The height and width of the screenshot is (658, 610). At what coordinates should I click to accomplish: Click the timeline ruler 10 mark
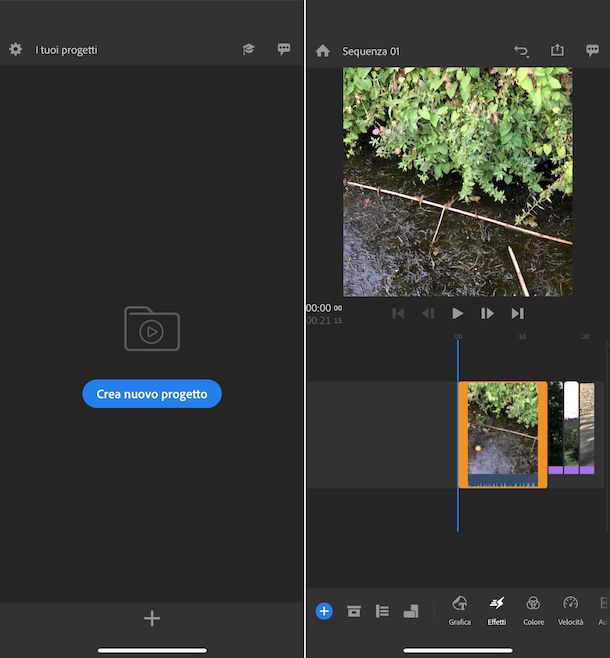point(521,337)
